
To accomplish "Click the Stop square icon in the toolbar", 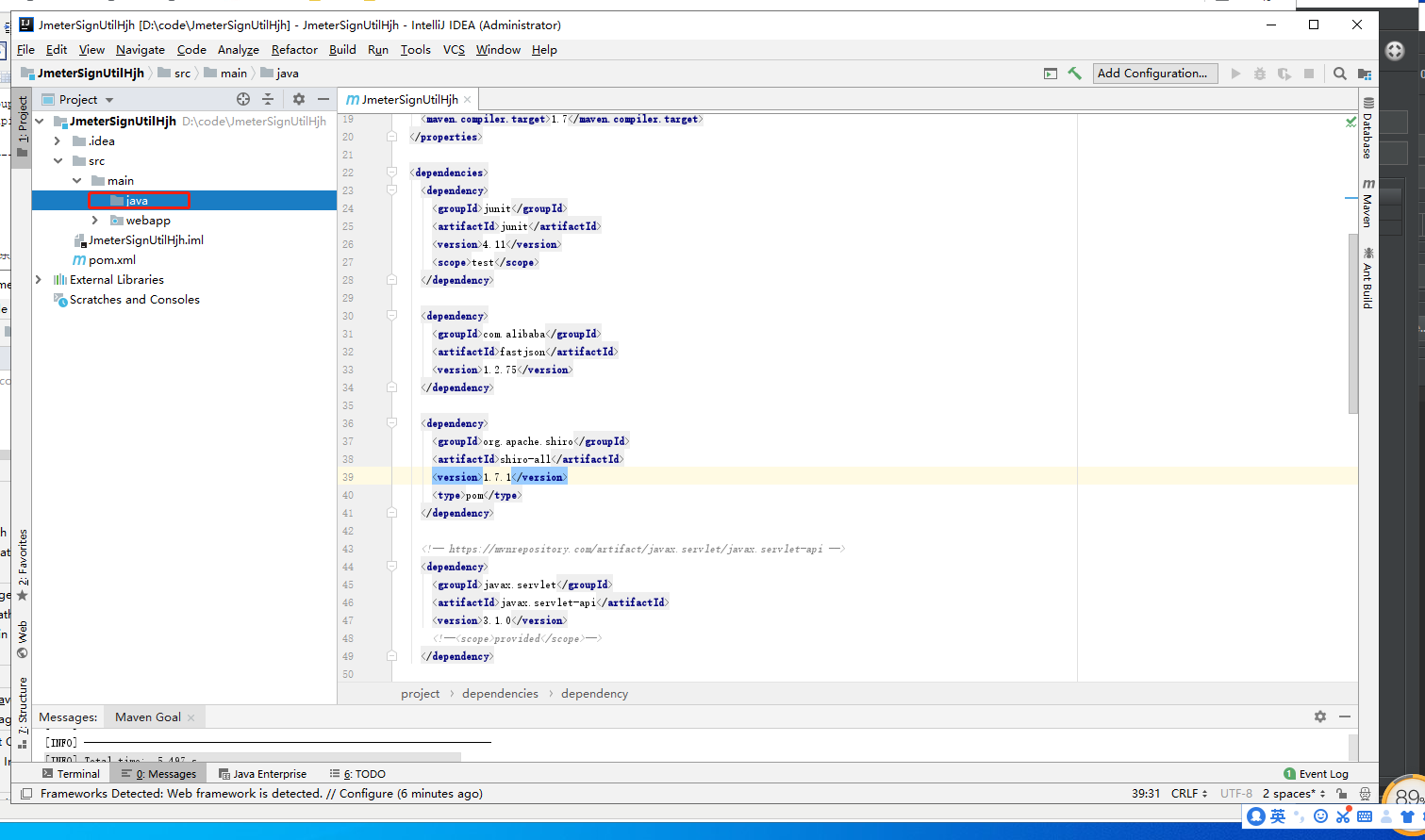I will 1309,74.
